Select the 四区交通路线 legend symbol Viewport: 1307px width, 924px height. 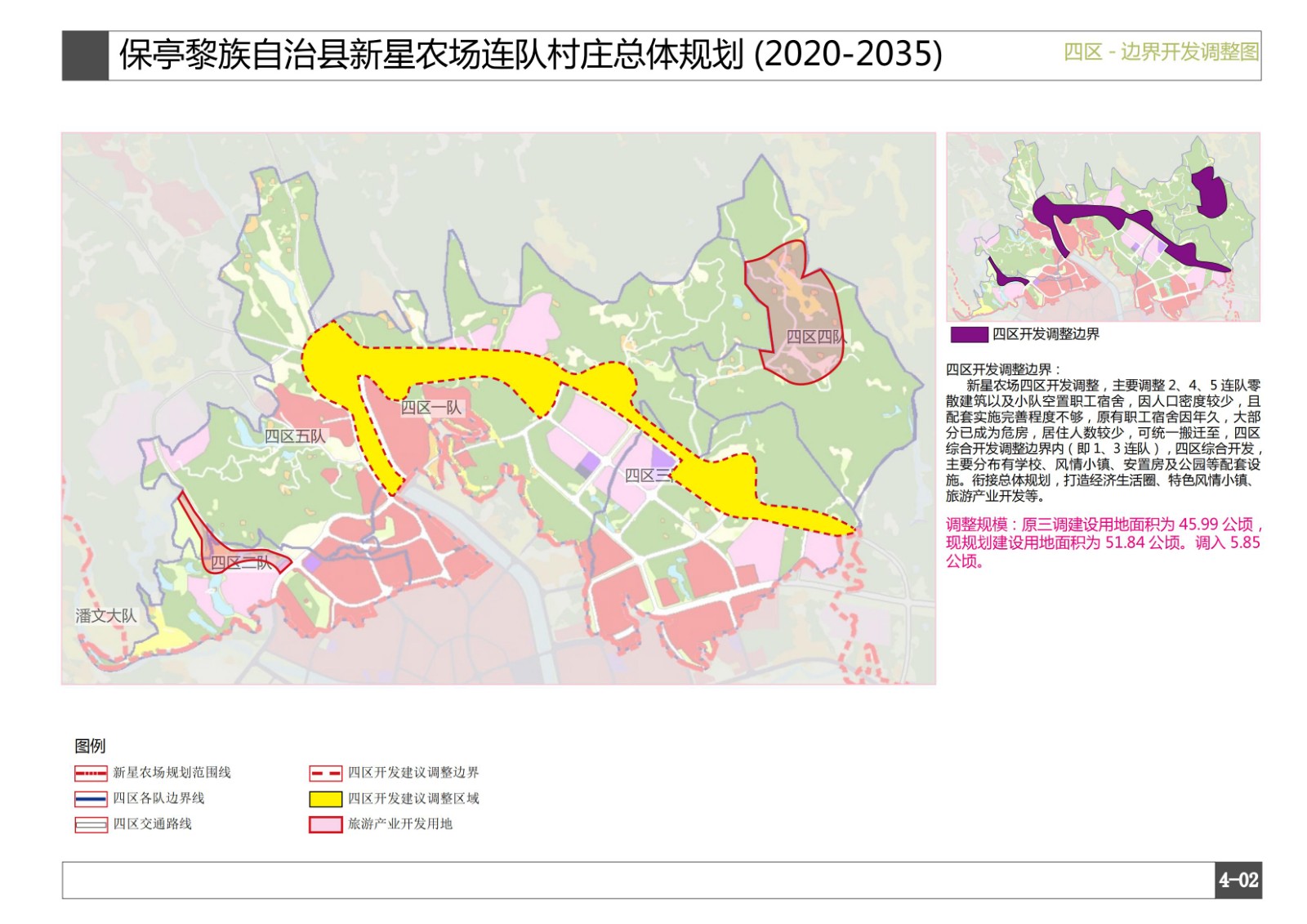coord(91,824)
